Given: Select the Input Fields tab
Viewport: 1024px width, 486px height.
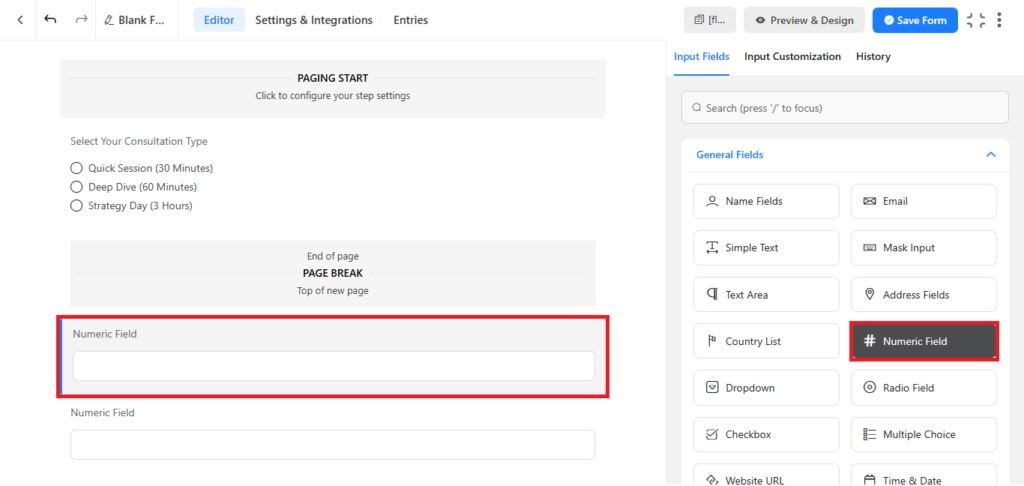Looking at the screenshot, I should tap(701, 57).
